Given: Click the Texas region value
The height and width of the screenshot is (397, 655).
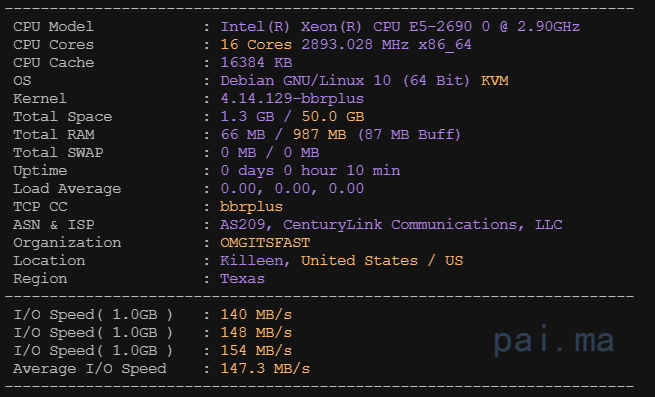Looking at the screenshot, I should 242,279.
